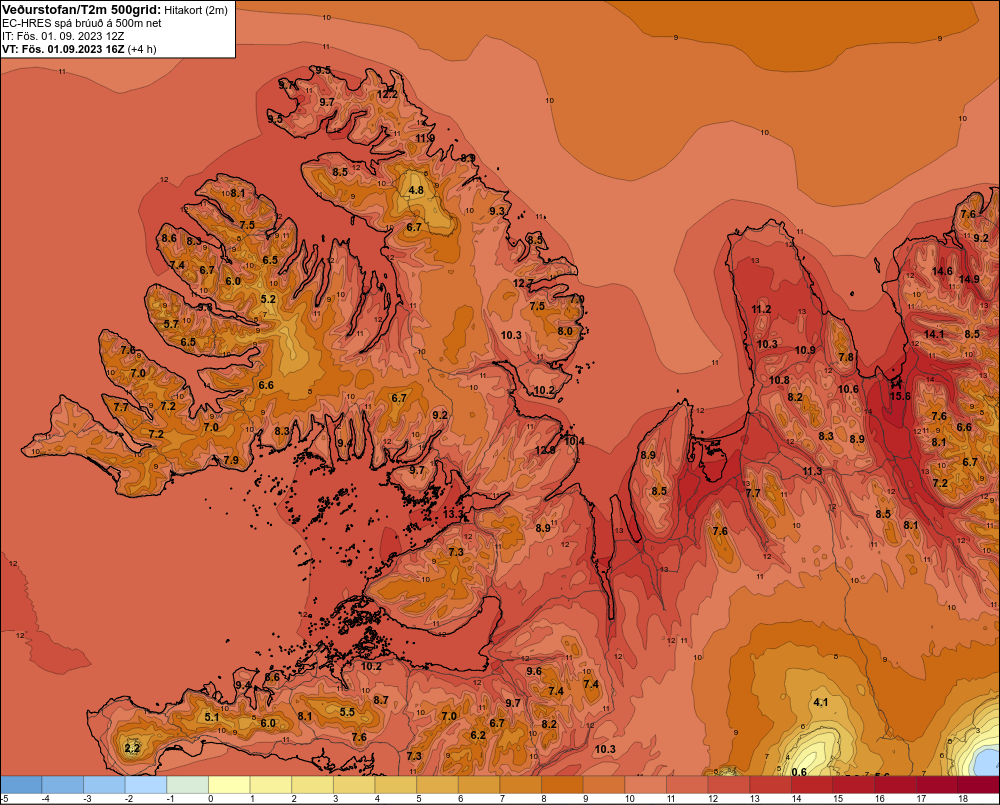Click the legend swatch between 8 and 9
The width and height of the screenshot is (1000, 805).
click(x=562, y=785)
